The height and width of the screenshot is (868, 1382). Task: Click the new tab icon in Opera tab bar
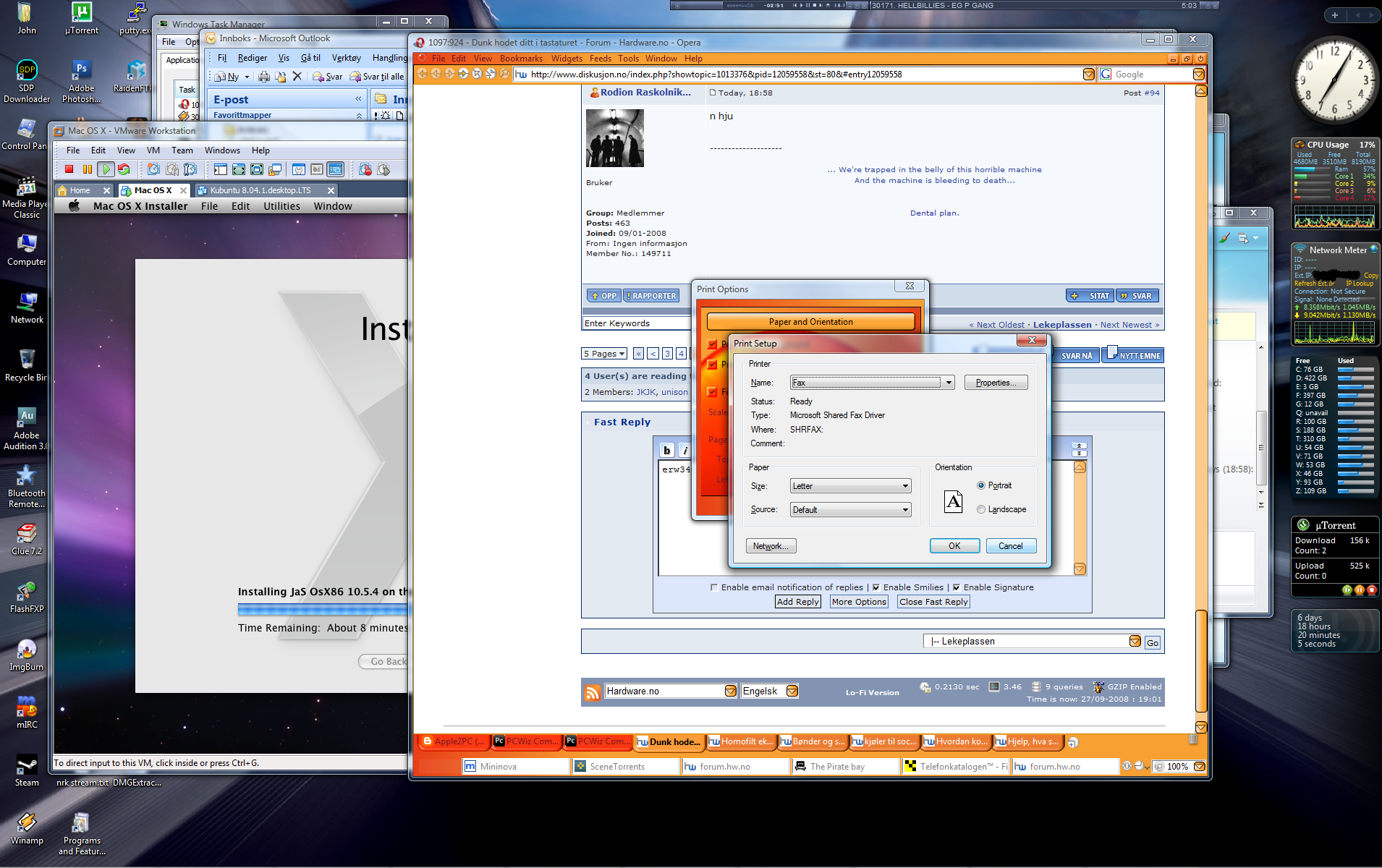(1072, 742)
